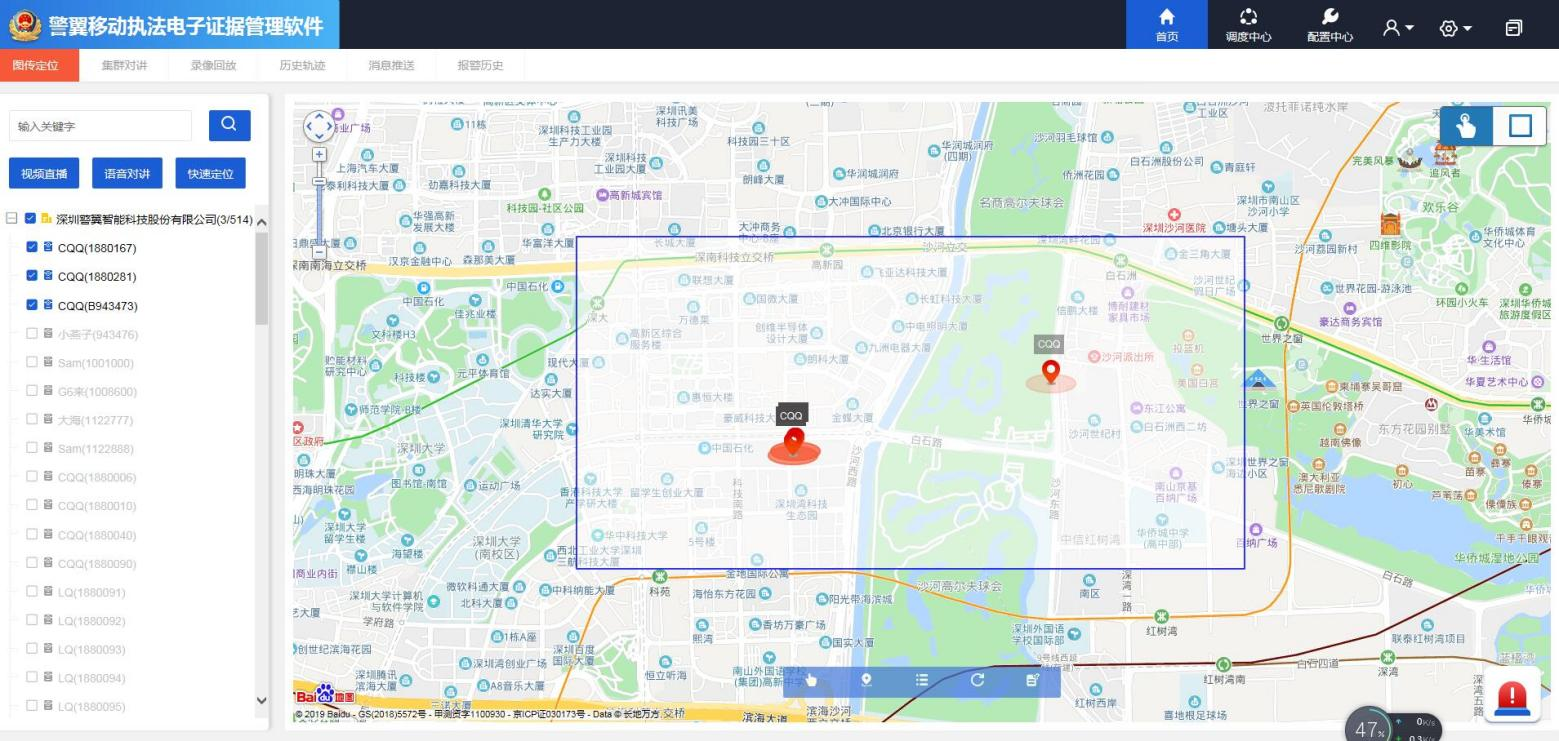Check the Sam(1001000) device box

coord(32,362)
